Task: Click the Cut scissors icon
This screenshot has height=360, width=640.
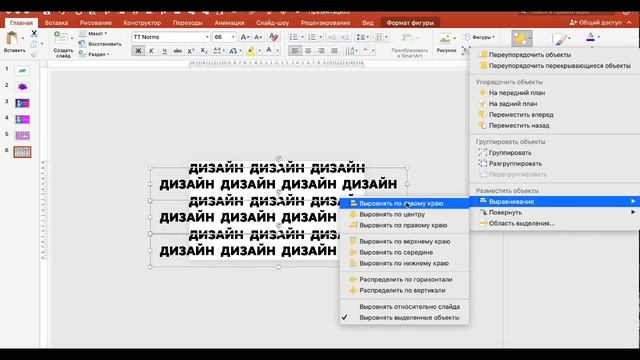Action: [x=34, y=33]
